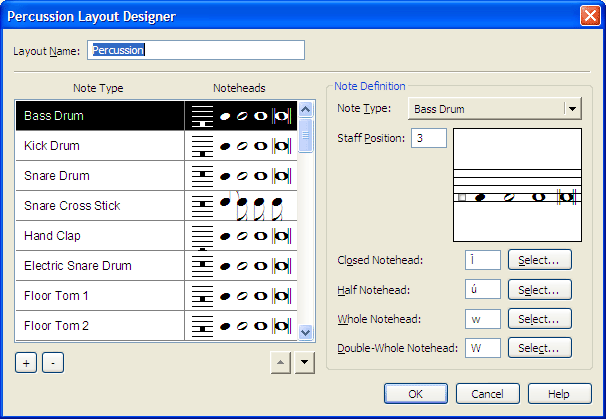Image resolution: width=606 pixels, height=419 pixels.
Task: Click the staff position preview image
Action: (517, 185)
